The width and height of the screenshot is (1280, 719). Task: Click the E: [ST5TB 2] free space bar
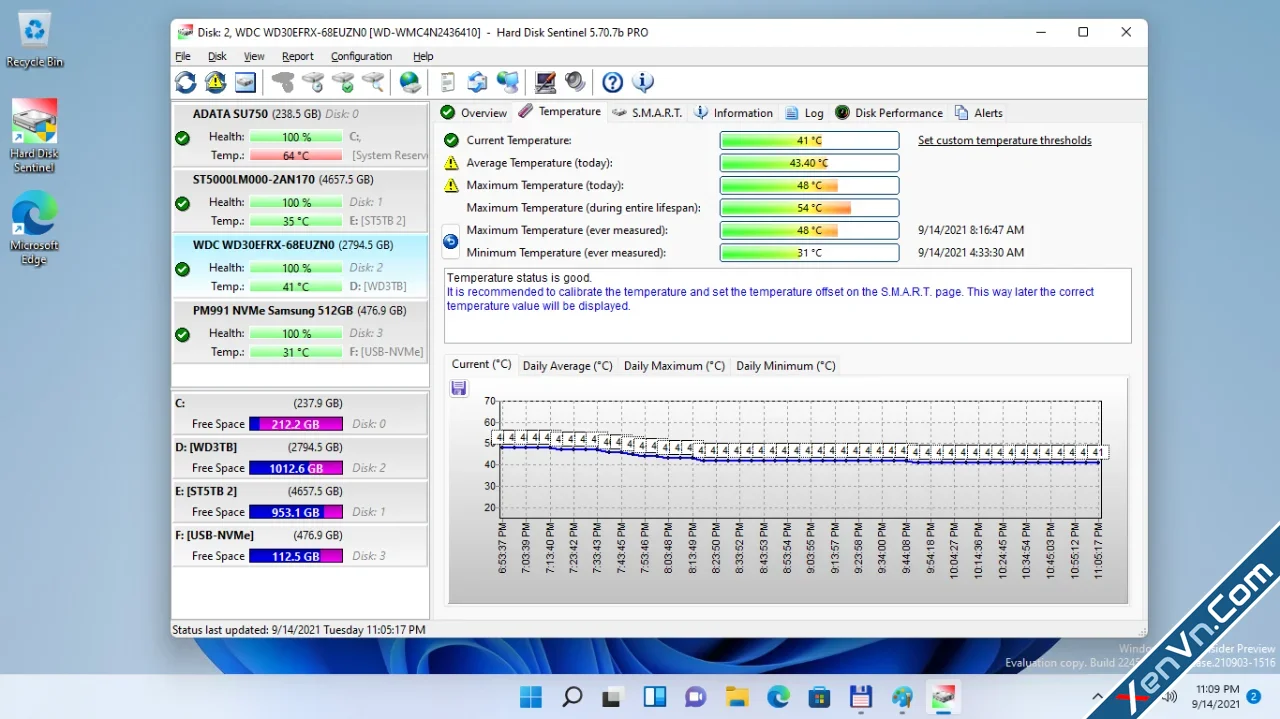tap(296, 512)
